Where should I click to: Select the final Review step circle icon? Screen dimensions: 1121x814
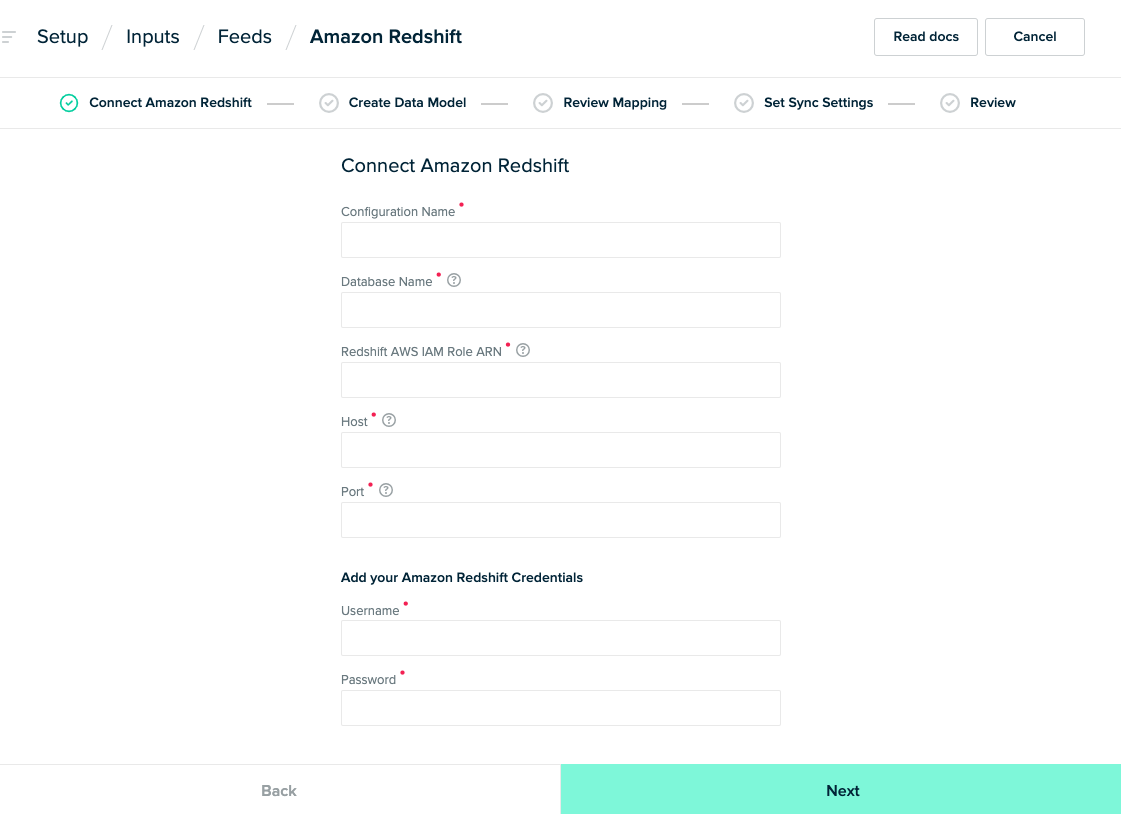949,103
